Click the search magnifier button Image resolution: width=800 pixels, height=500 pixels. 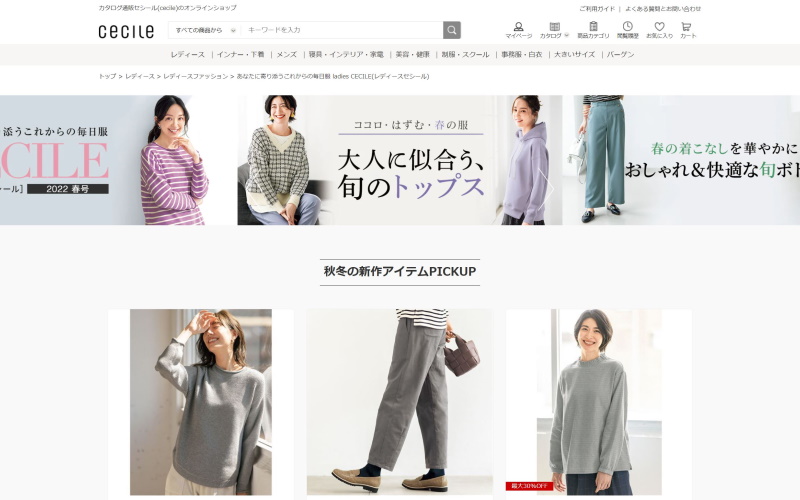[452, 30]
